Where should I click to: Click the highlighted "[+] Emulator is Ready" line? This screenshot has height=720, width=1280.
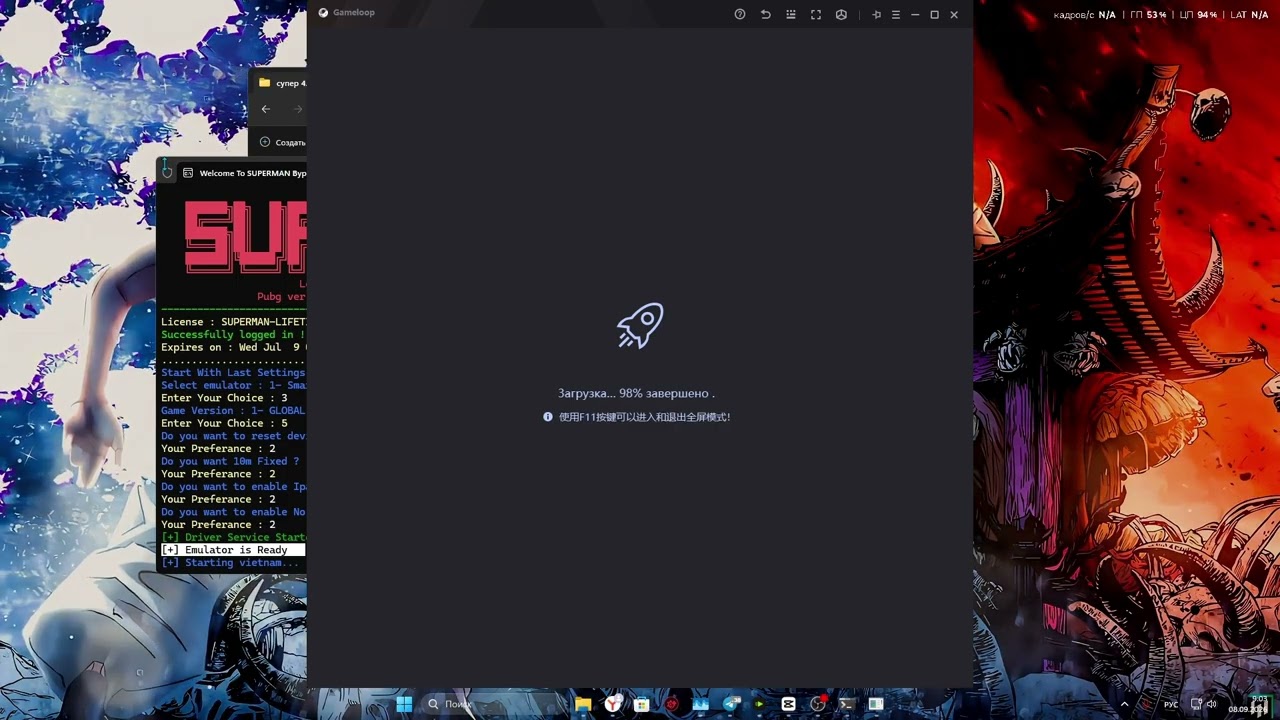coord(233,550)
